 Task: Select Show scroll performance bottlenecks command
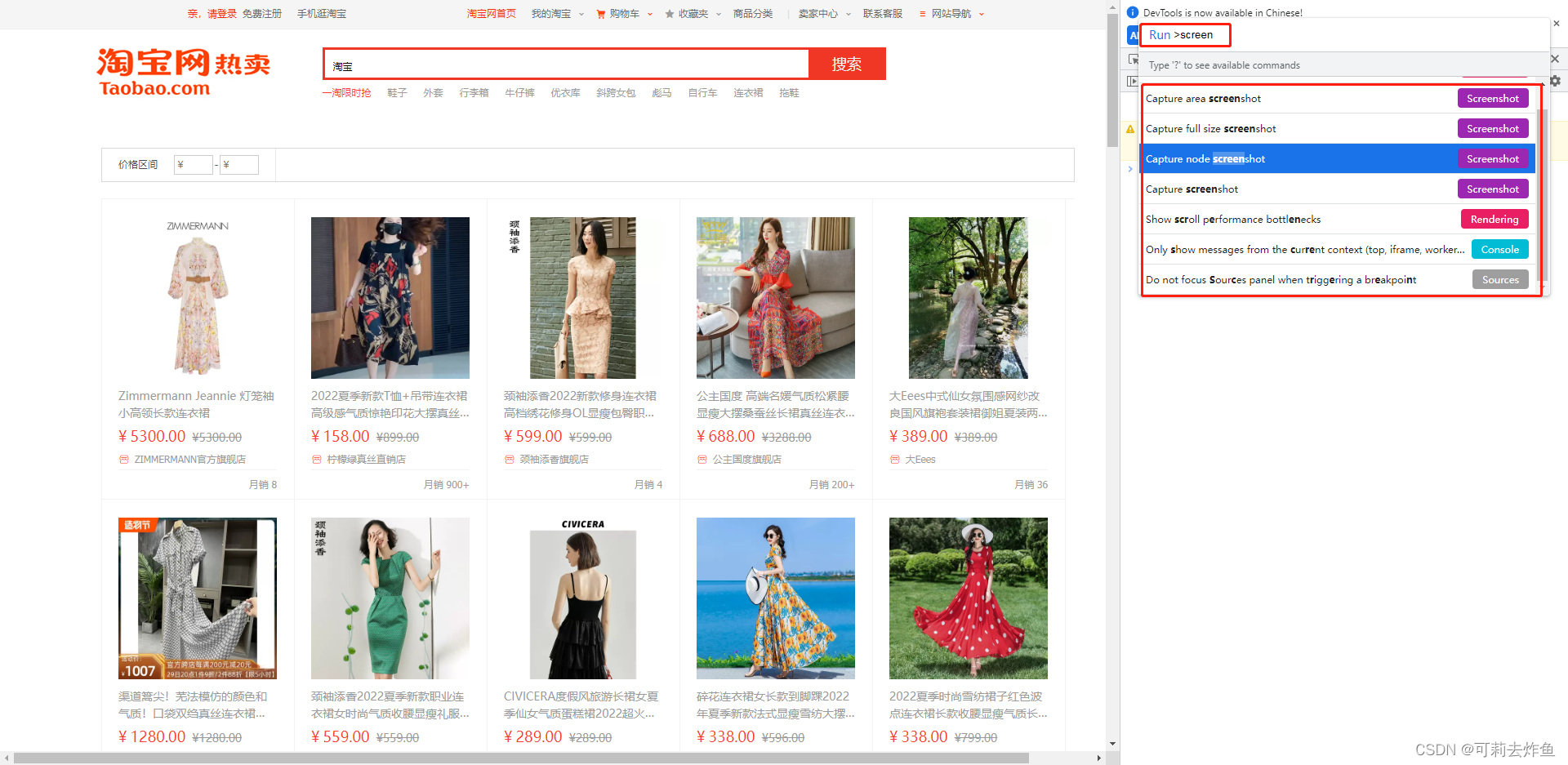tap(1338, 220)
